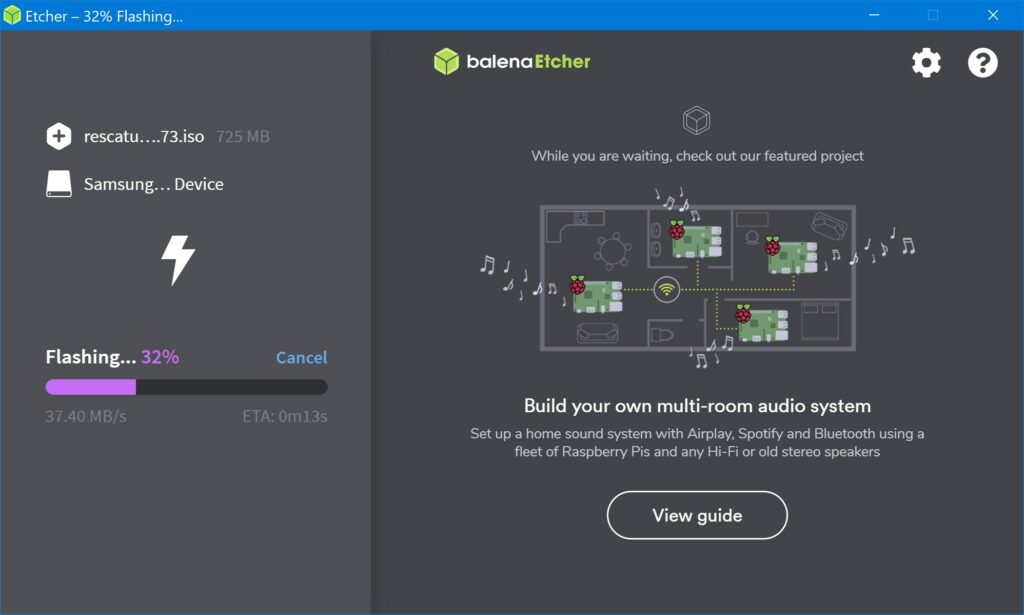
Task: Click 'Build your own multi-room audio system' heading
Action: [697, 406]
